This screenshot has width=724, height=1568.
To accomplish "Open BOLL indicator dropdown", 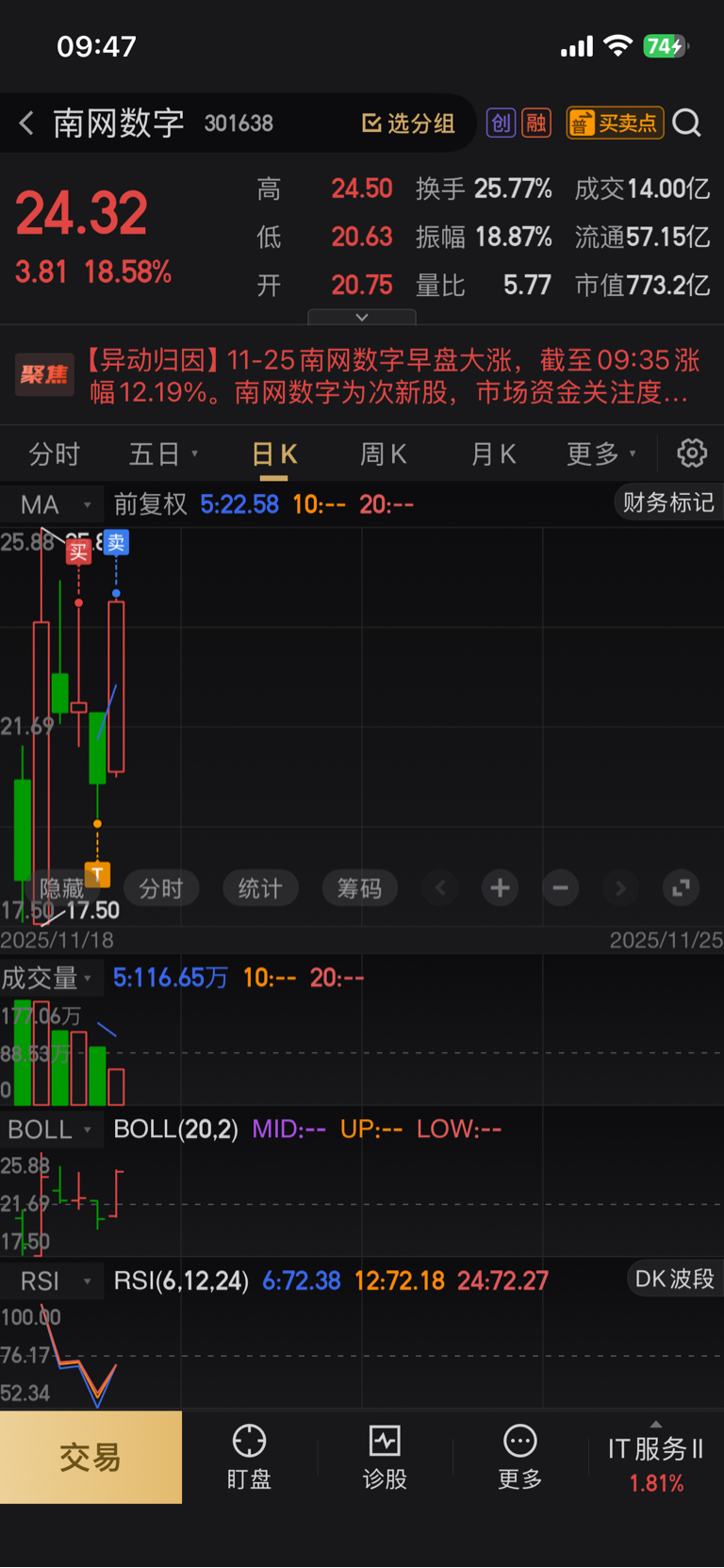I will (52, 1129).
